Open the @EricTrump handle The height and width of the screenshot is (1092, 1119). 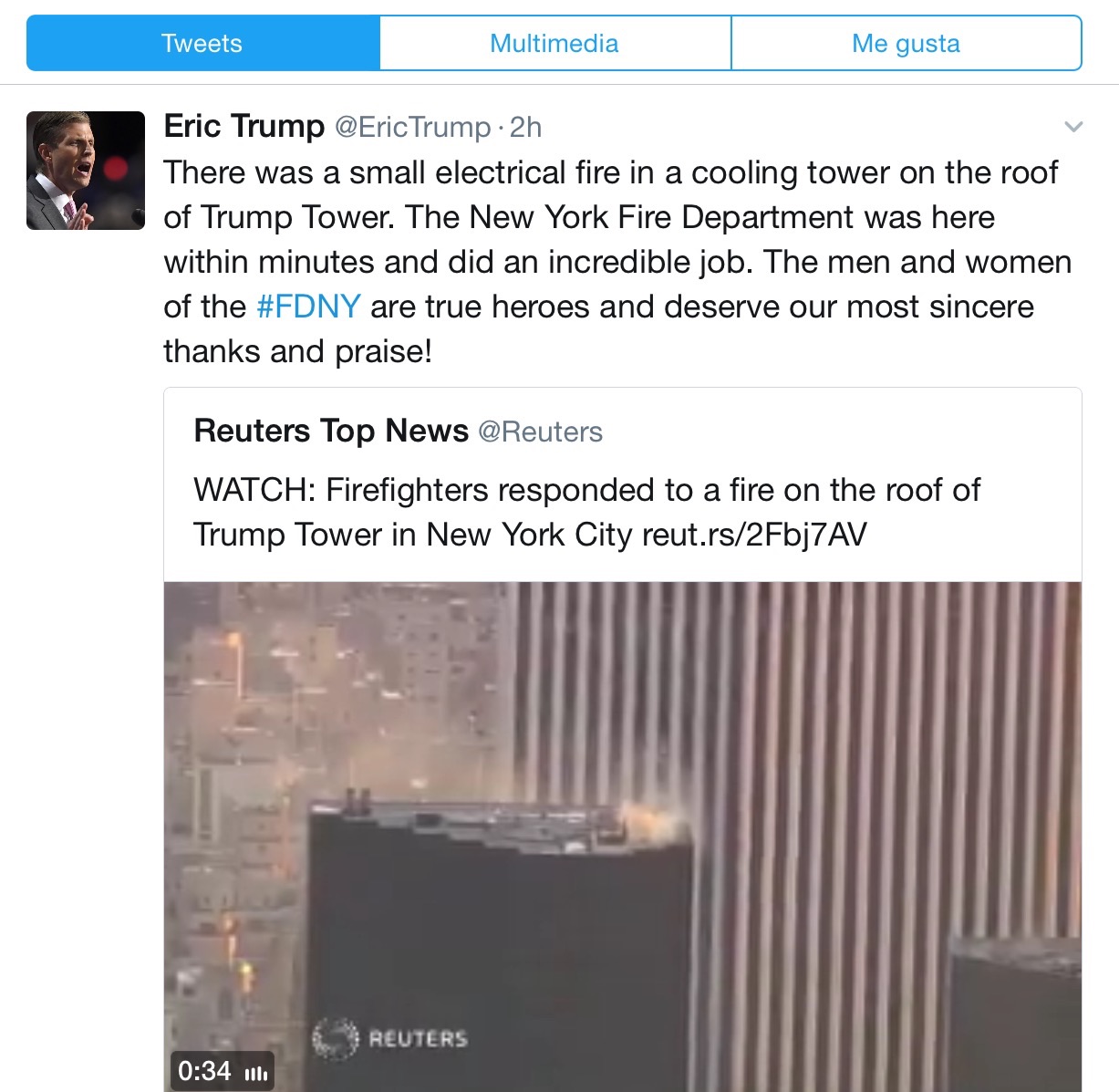(412, 127)
